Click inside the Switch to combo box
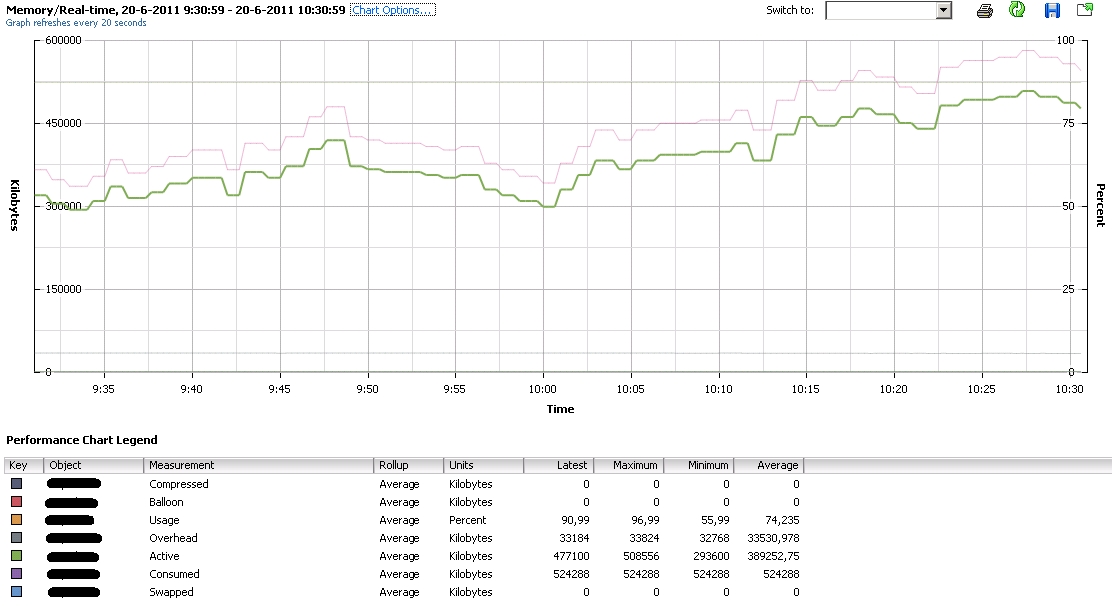 (880, 10)
